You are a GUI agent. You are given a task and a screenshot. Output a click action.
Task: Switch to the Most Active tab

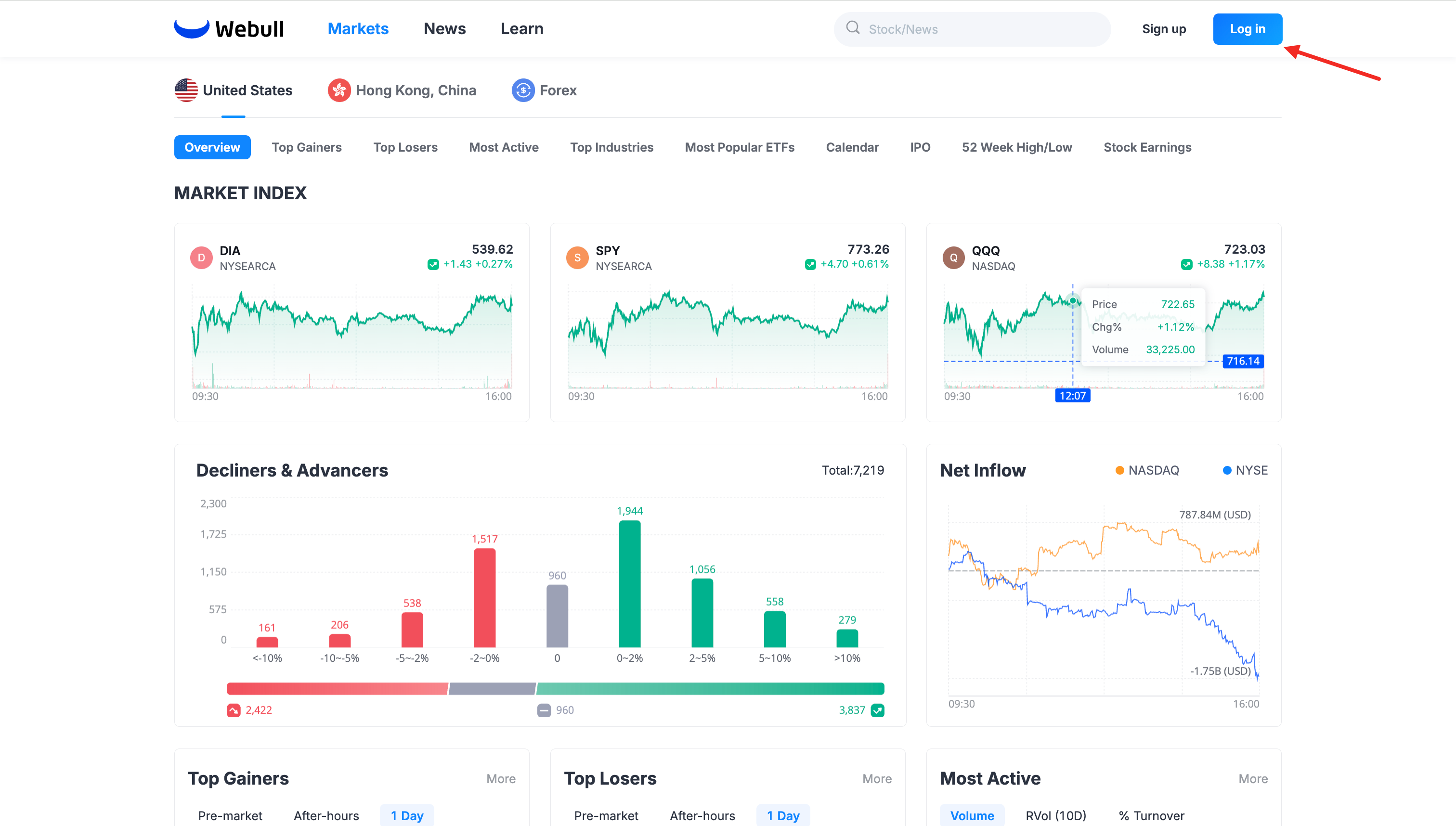point(504,147)
